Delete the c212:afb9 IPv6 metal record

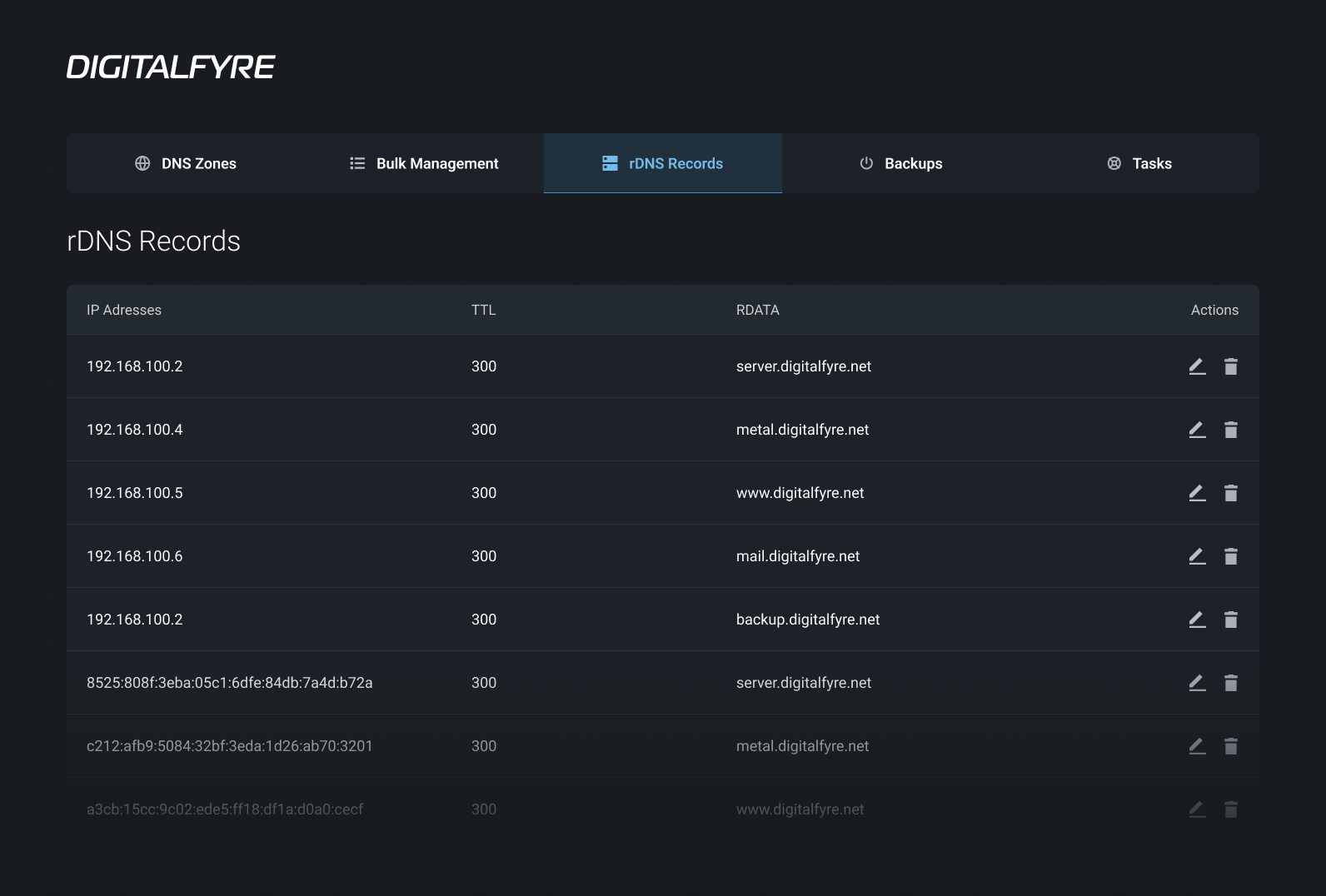click(1231, 746)
